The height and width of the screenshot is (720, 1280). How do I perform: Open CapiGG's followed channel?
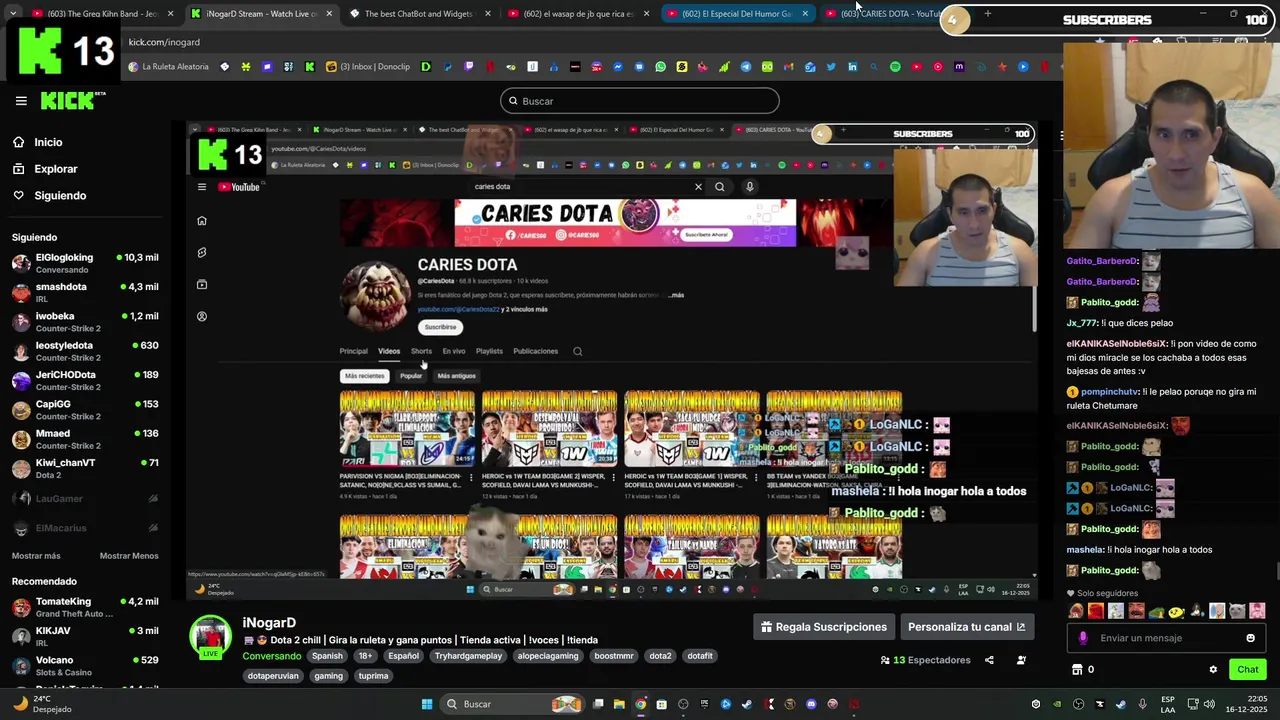pos(85,410)
